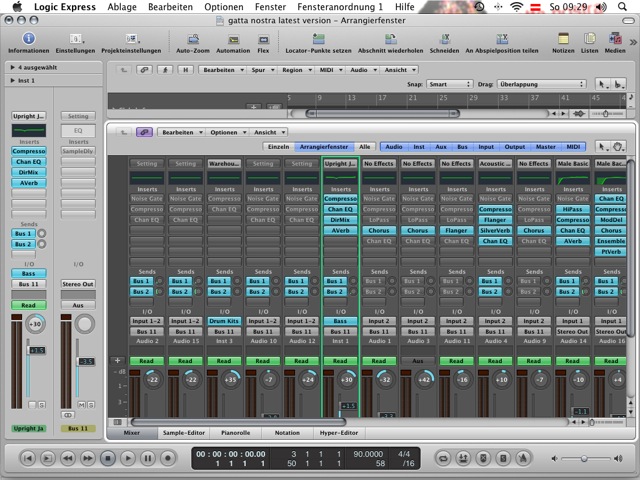Click the SMPTE position display
The height and width of the screenshot is (480, 640).
[x=231, y=454]
